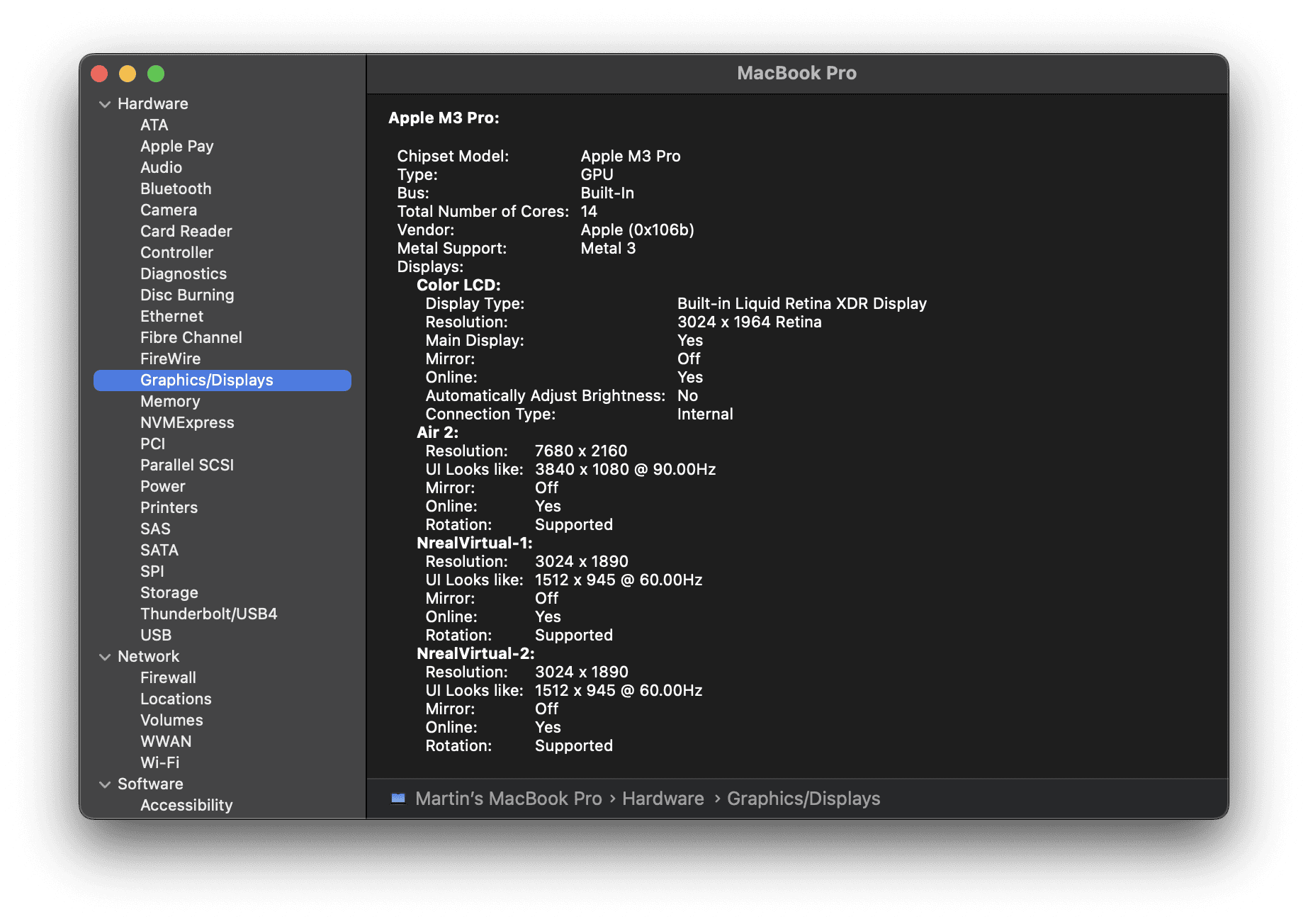Select the highlighted Graphics/Displays row
1308x924 pixels.
click(x=222, y=381)
